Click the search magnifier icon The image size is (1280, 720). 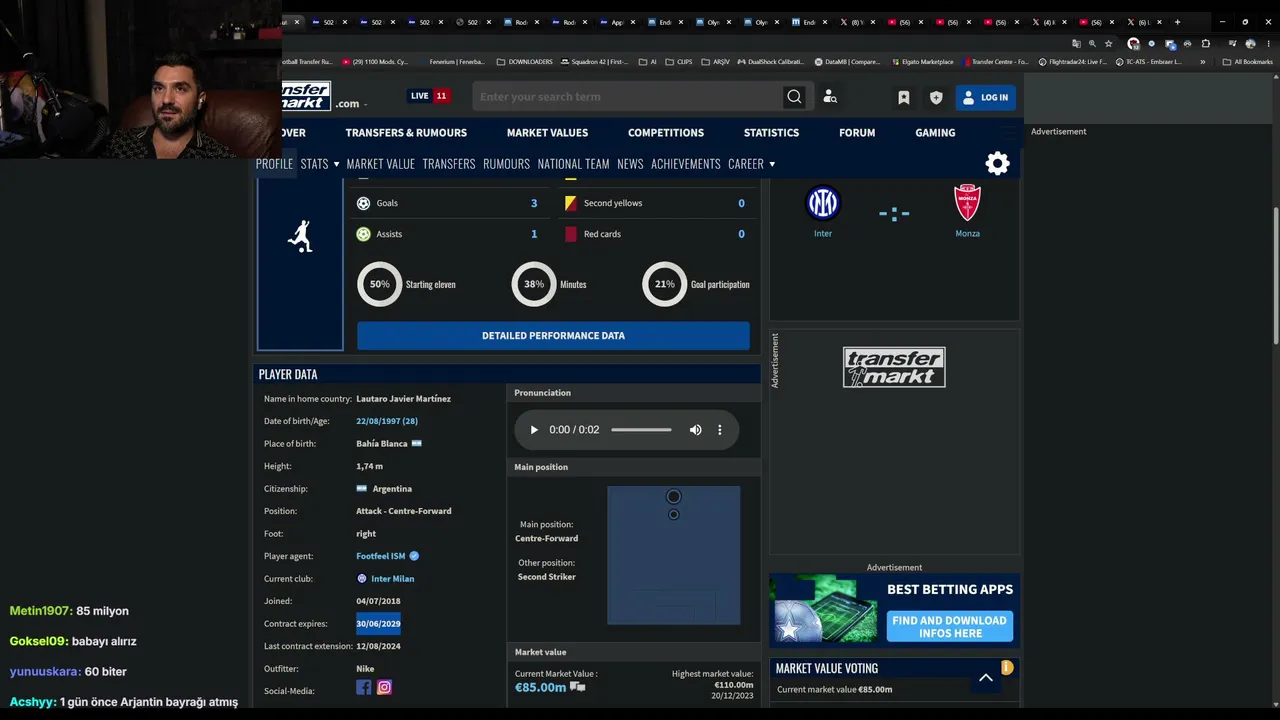794,97
